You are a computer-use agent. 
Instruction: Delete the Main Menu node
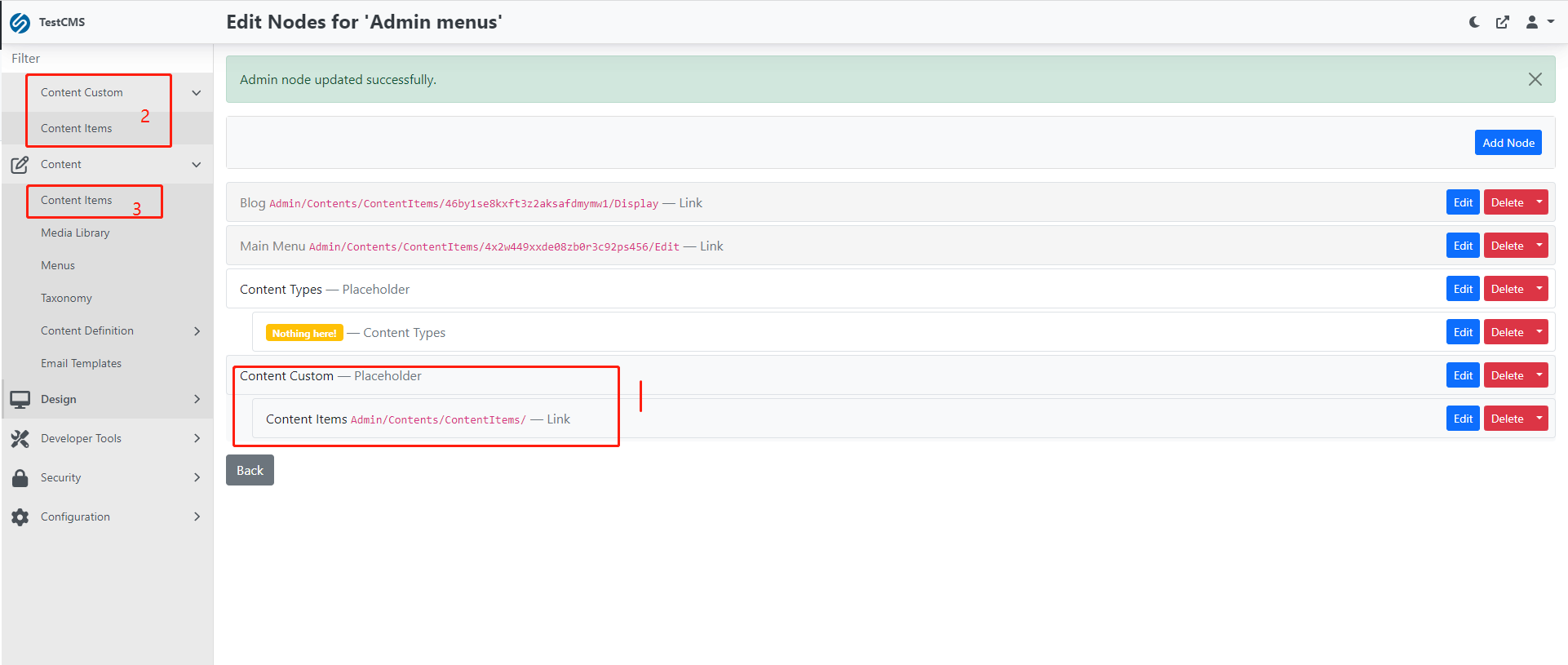[x=1507, y=246]
